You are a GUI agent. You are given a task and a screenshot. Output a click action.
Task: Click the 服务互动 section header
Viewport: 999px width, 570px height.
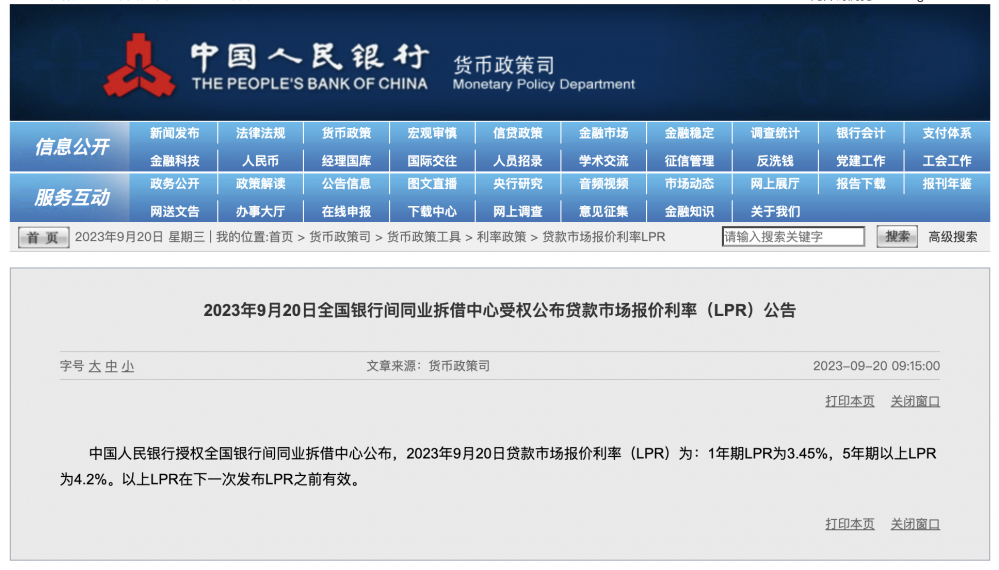[71, 197]
